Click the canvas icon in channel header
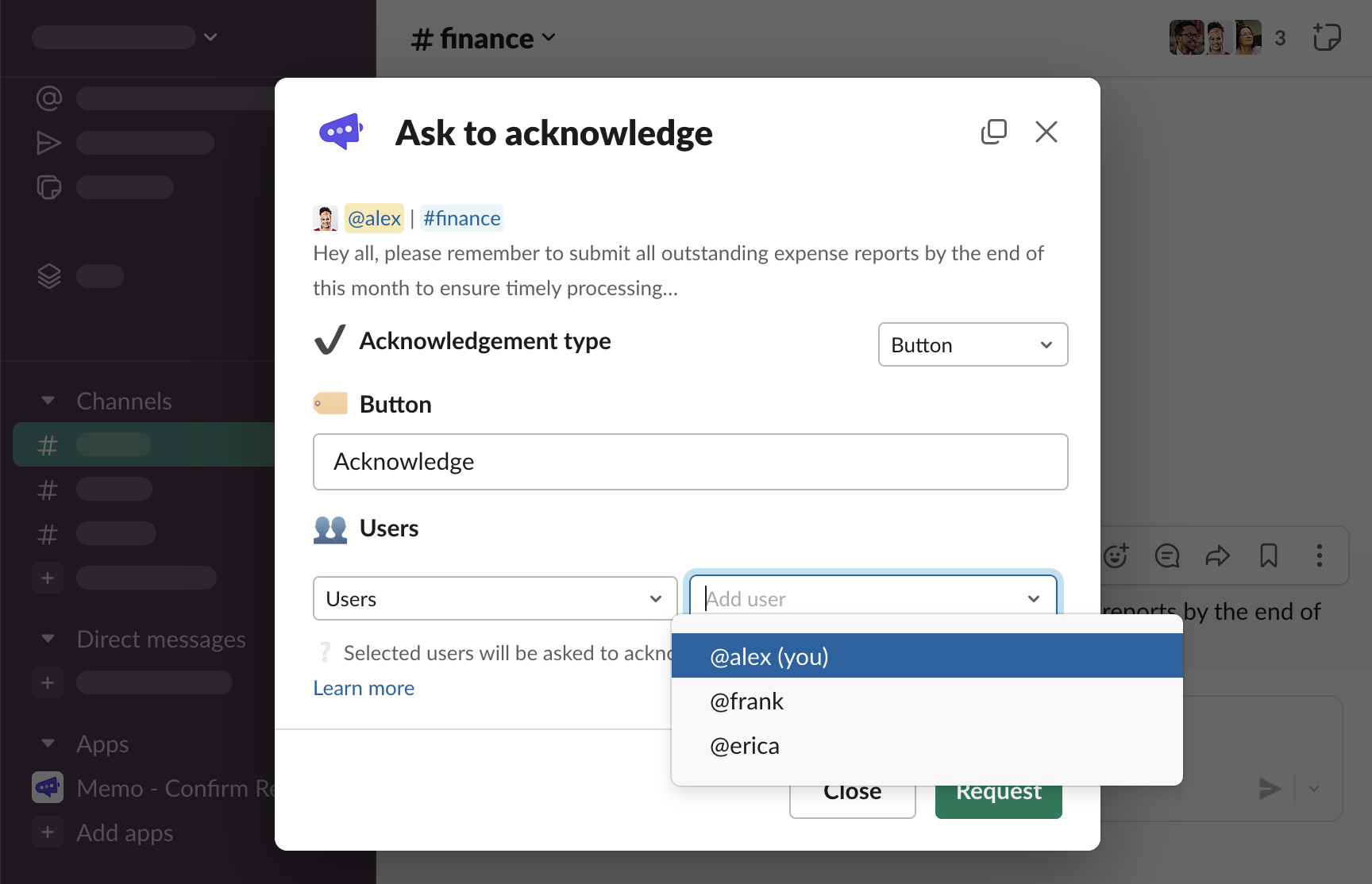The image size is (1372, 884). click(1326, 37)
